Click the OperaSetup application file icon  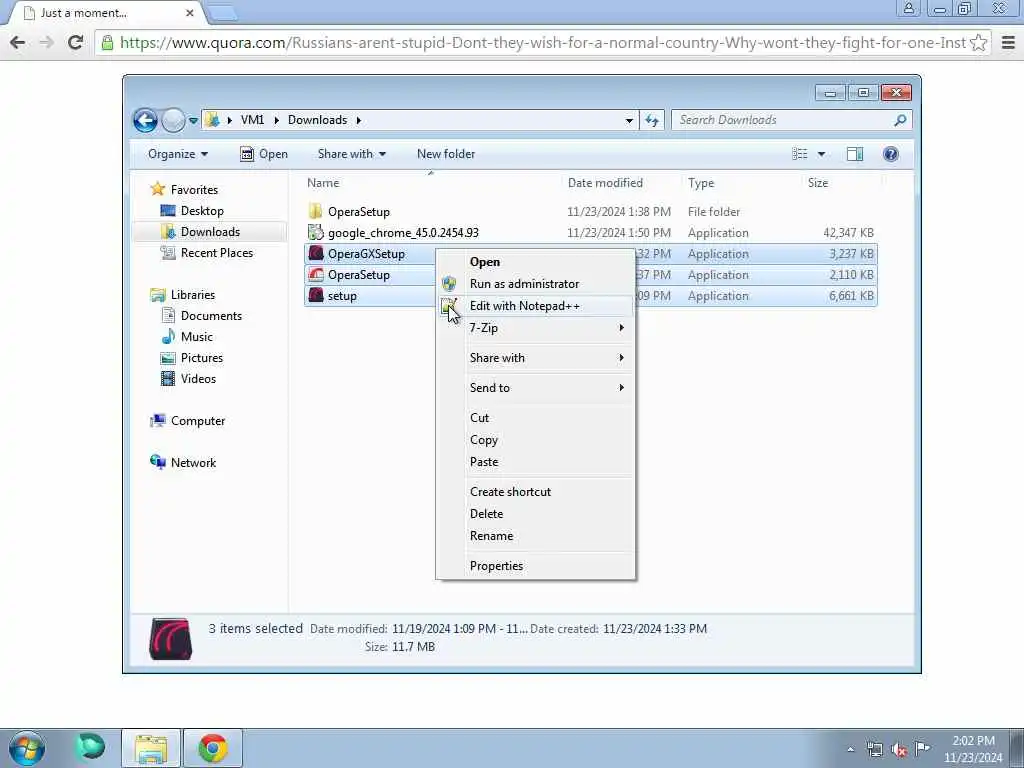coord(316,274)
